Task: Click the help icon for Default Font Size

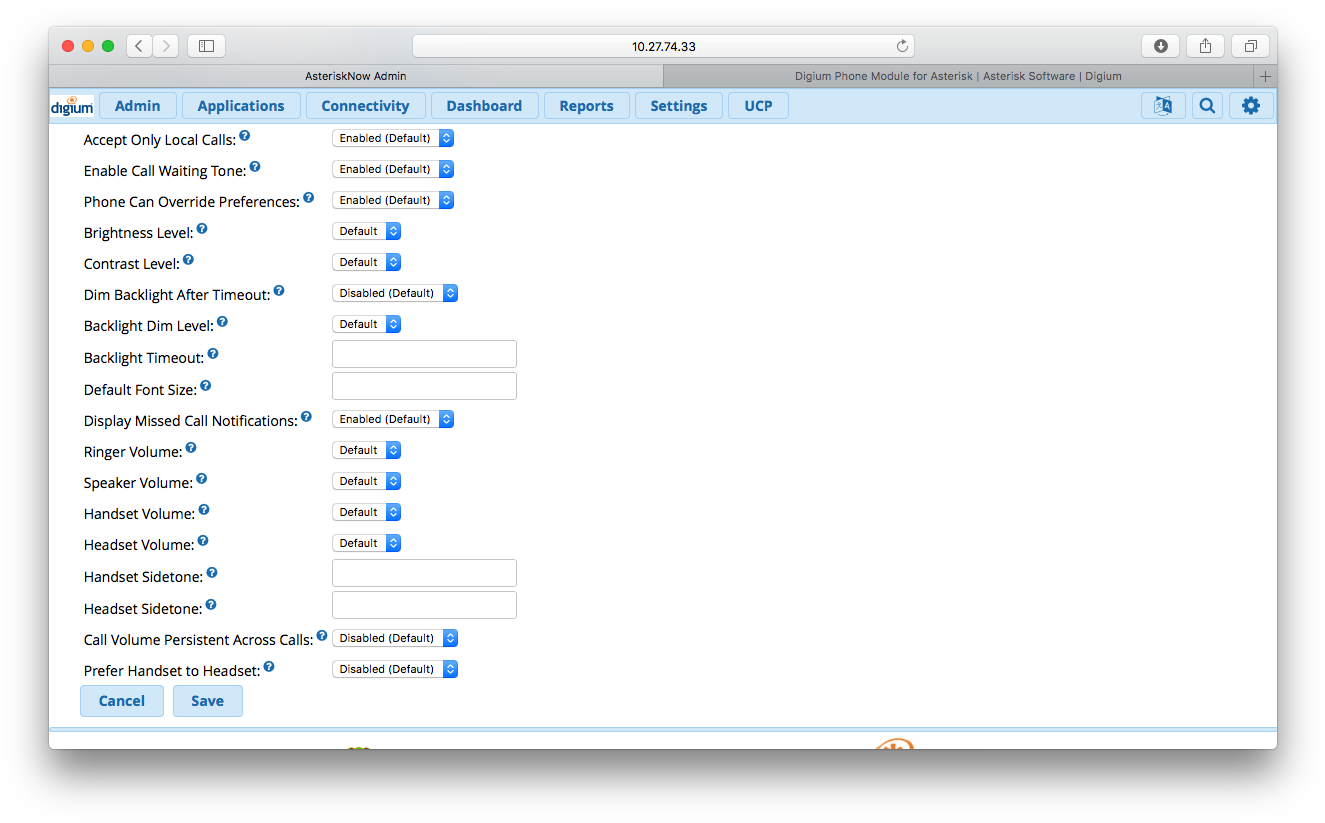Action: pos(205,385)
